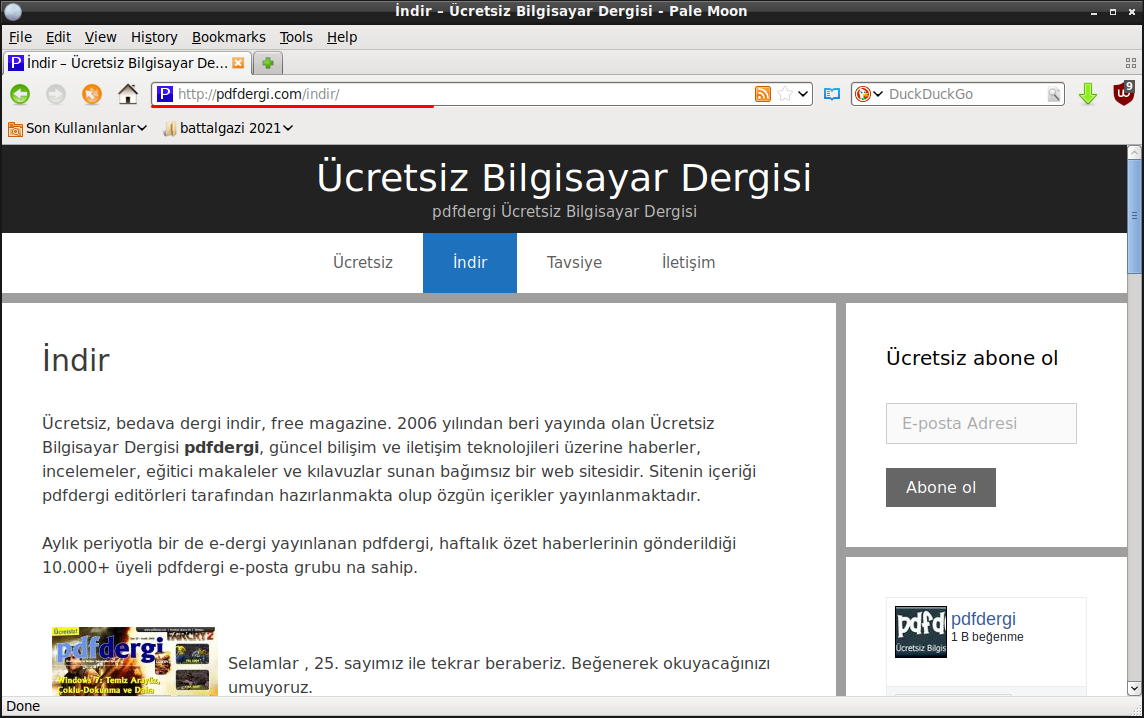Click the Ücretsiz abone ol heading
This screenshot has height=718, width=1144.
[x=972, y=358]
